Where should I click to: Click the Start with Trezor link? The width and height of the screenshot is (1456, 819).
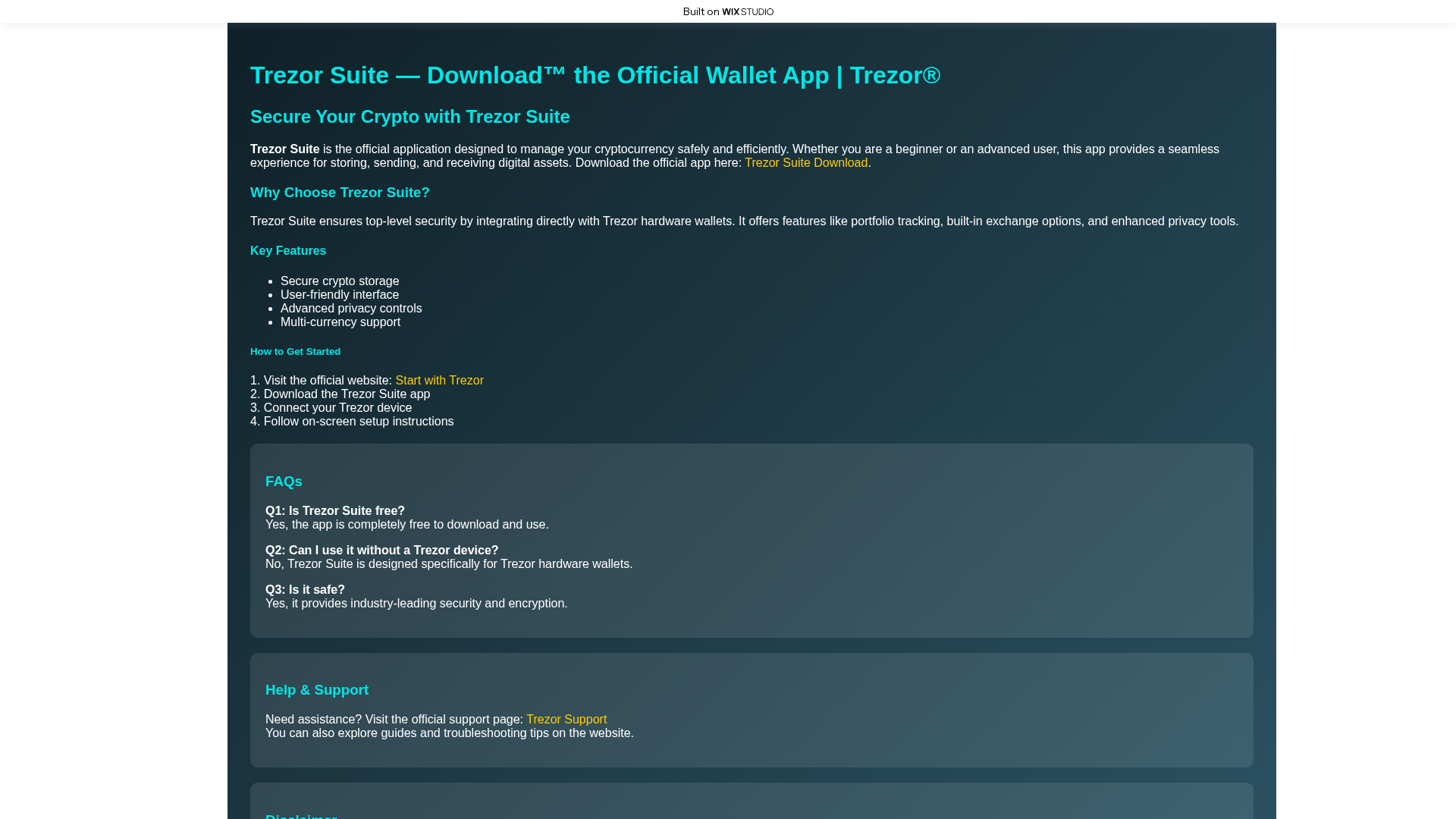coord(438,380)
